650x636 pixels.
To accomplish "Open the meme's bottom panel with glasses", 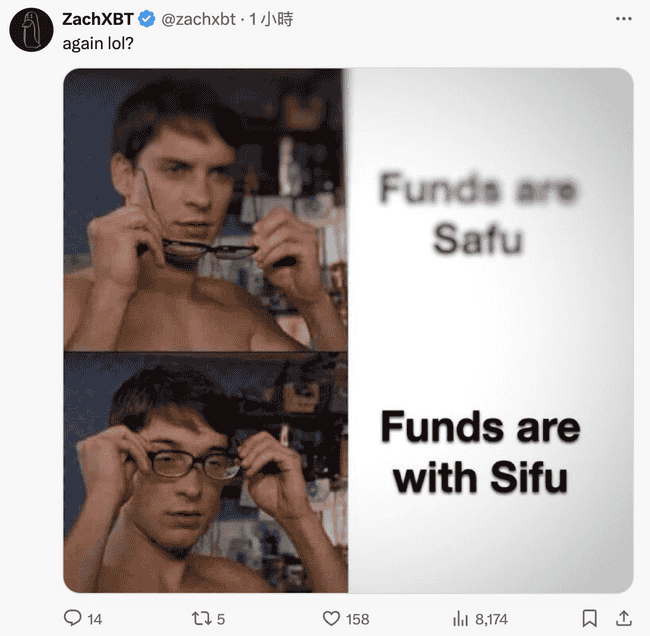I will [206, 472].
